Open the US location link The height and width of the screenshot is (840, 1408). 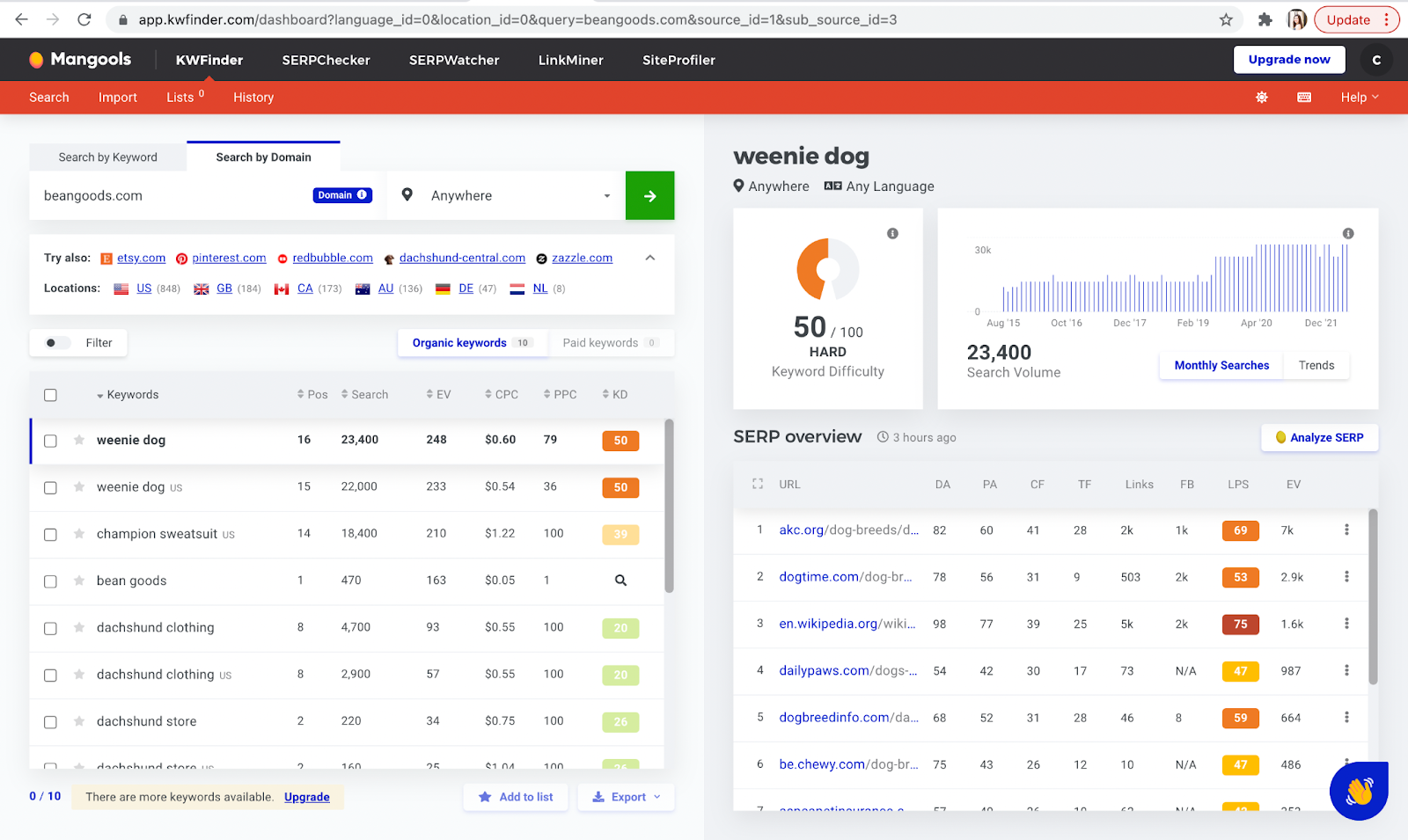pyautogui.click(x=144, y=289)
